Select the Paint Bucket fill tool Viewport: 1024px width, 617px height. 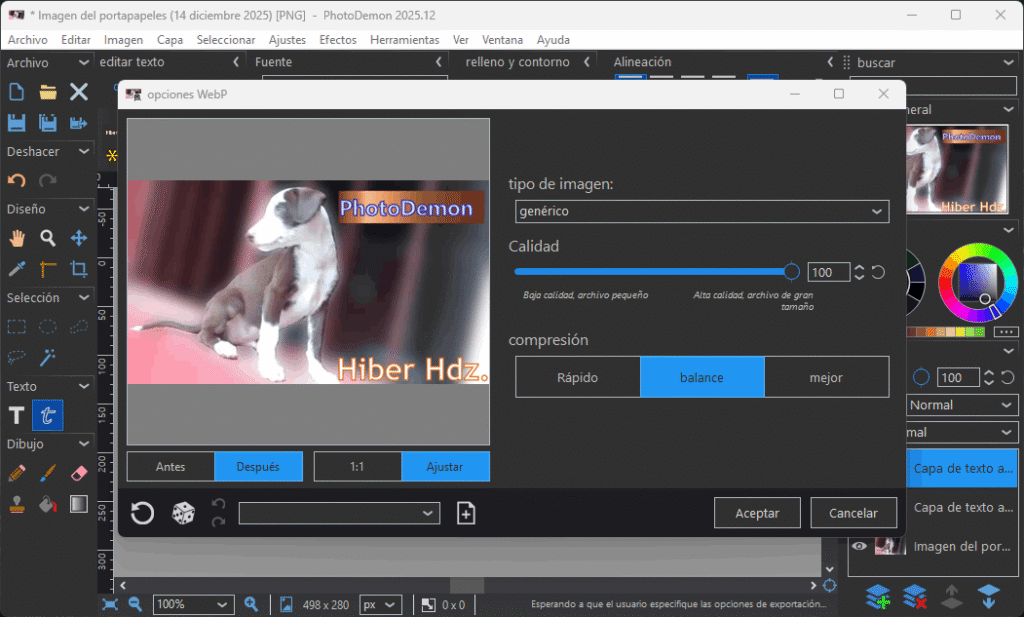coord(47,503)
